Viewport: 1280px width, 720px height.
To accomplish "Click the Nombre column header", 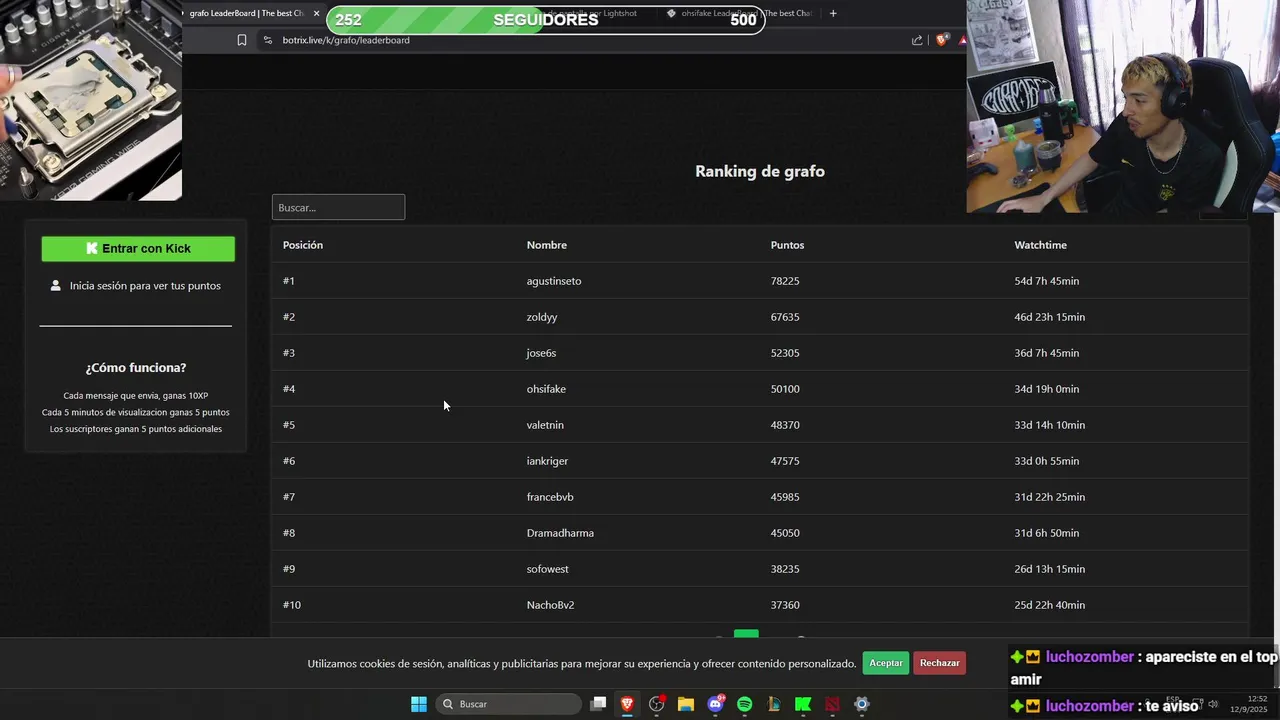I will (547, 245).
